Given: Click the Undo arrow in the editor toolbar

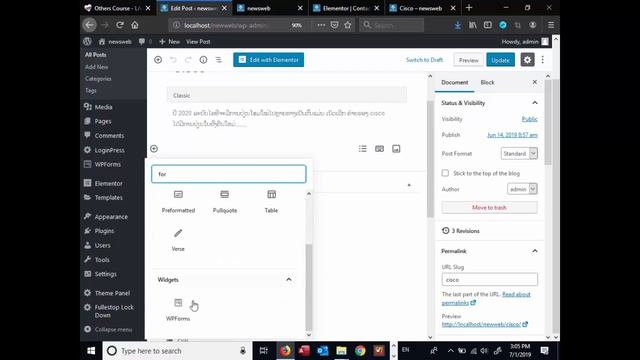Looking at the screenshot, I should (173, 60).
